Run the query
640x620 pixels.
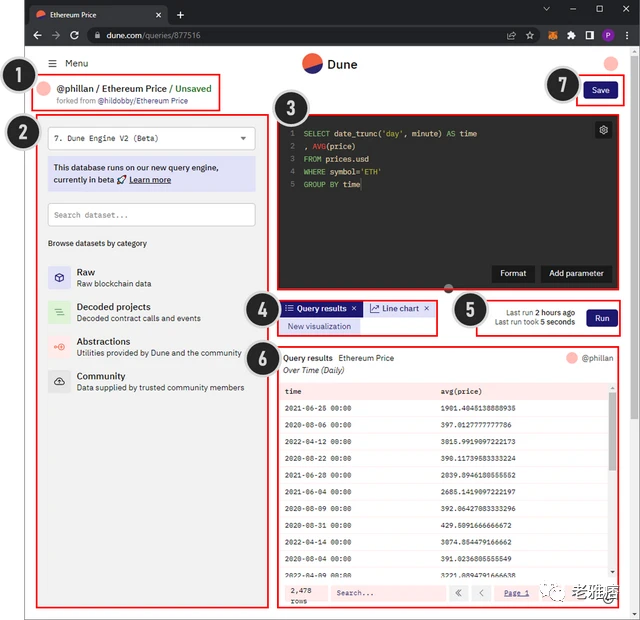(602, 318)
